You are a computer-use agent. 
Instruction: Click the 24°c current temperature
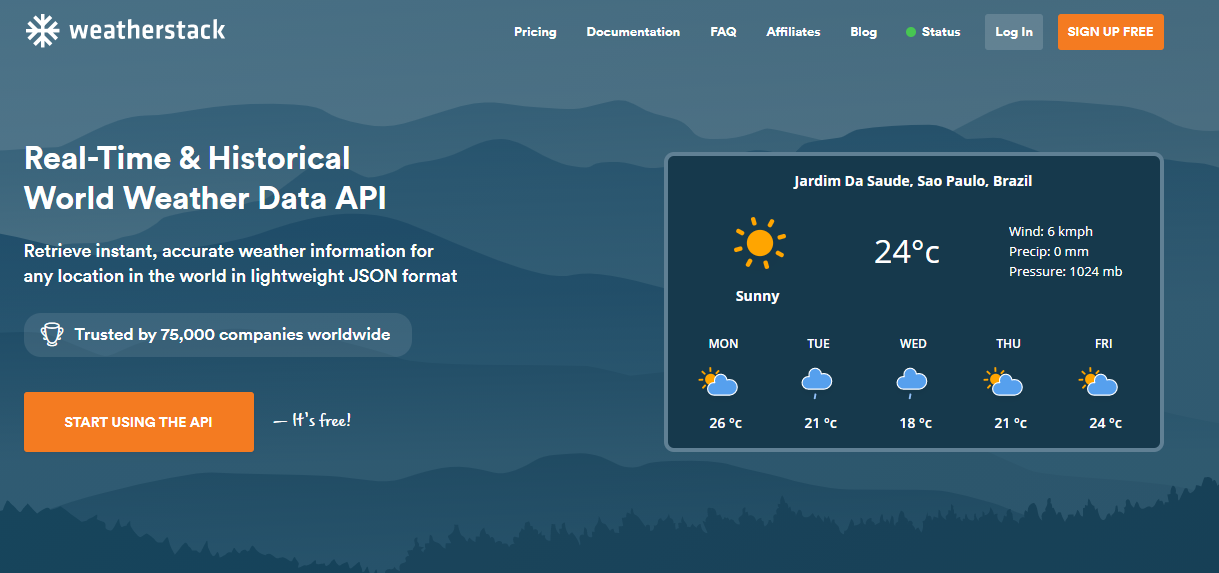pos(907,251)
